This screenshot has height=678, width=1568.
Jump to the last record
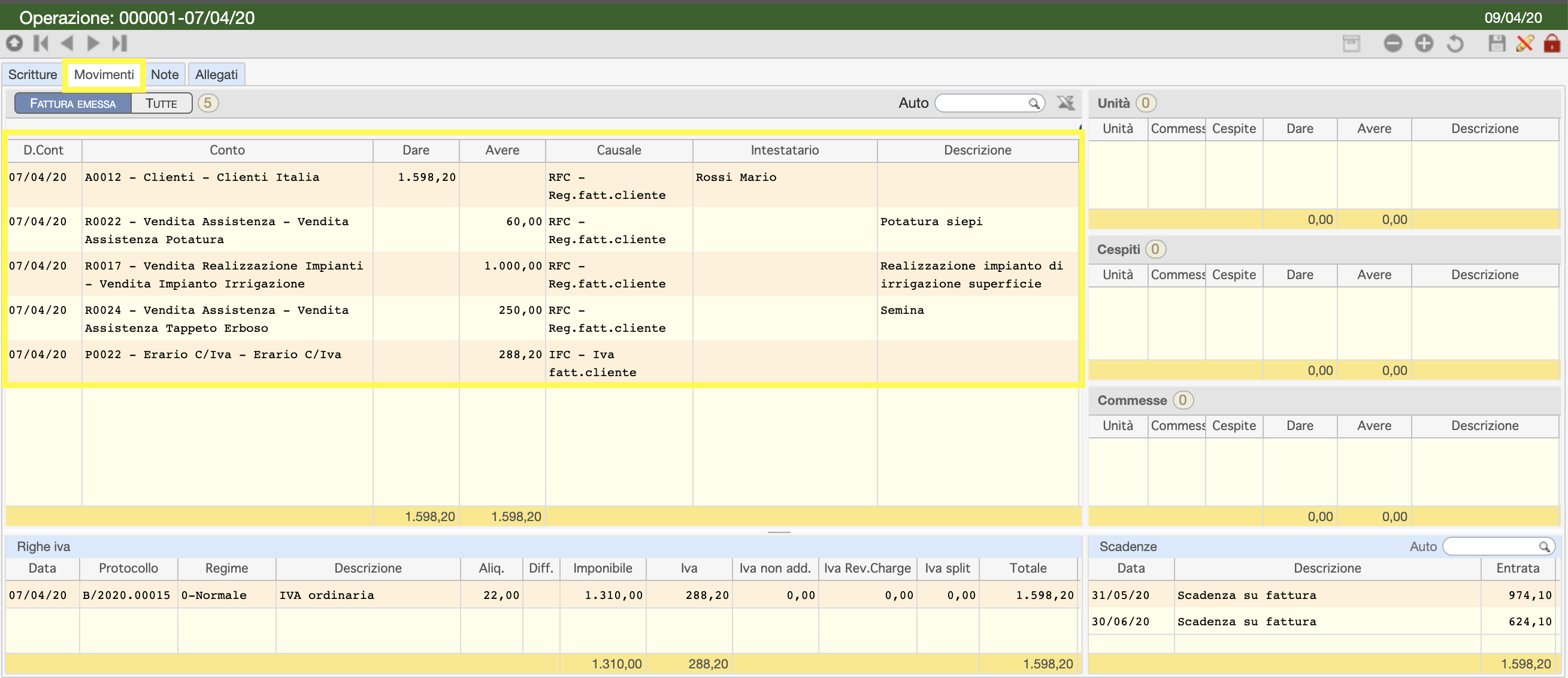tap(119, 43)
